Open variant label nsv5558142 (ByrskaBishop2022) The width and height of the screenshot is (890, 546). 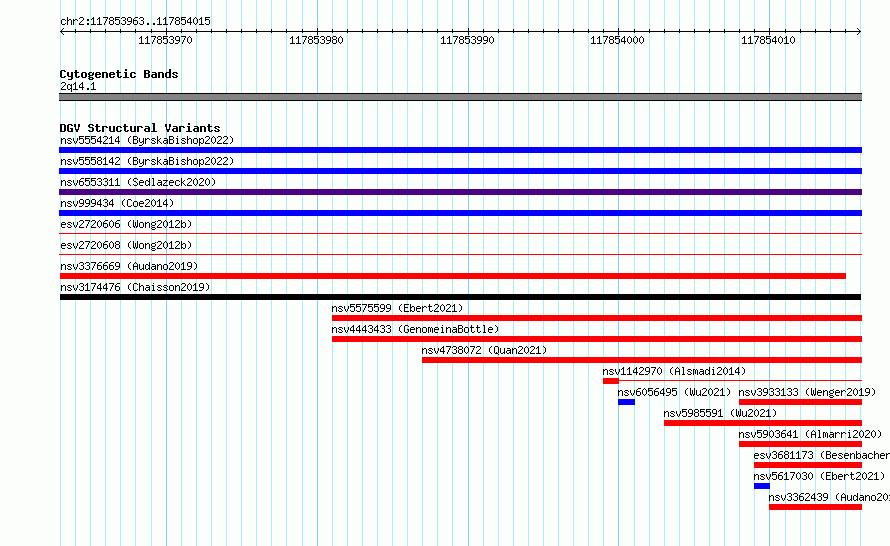point(147,161)
